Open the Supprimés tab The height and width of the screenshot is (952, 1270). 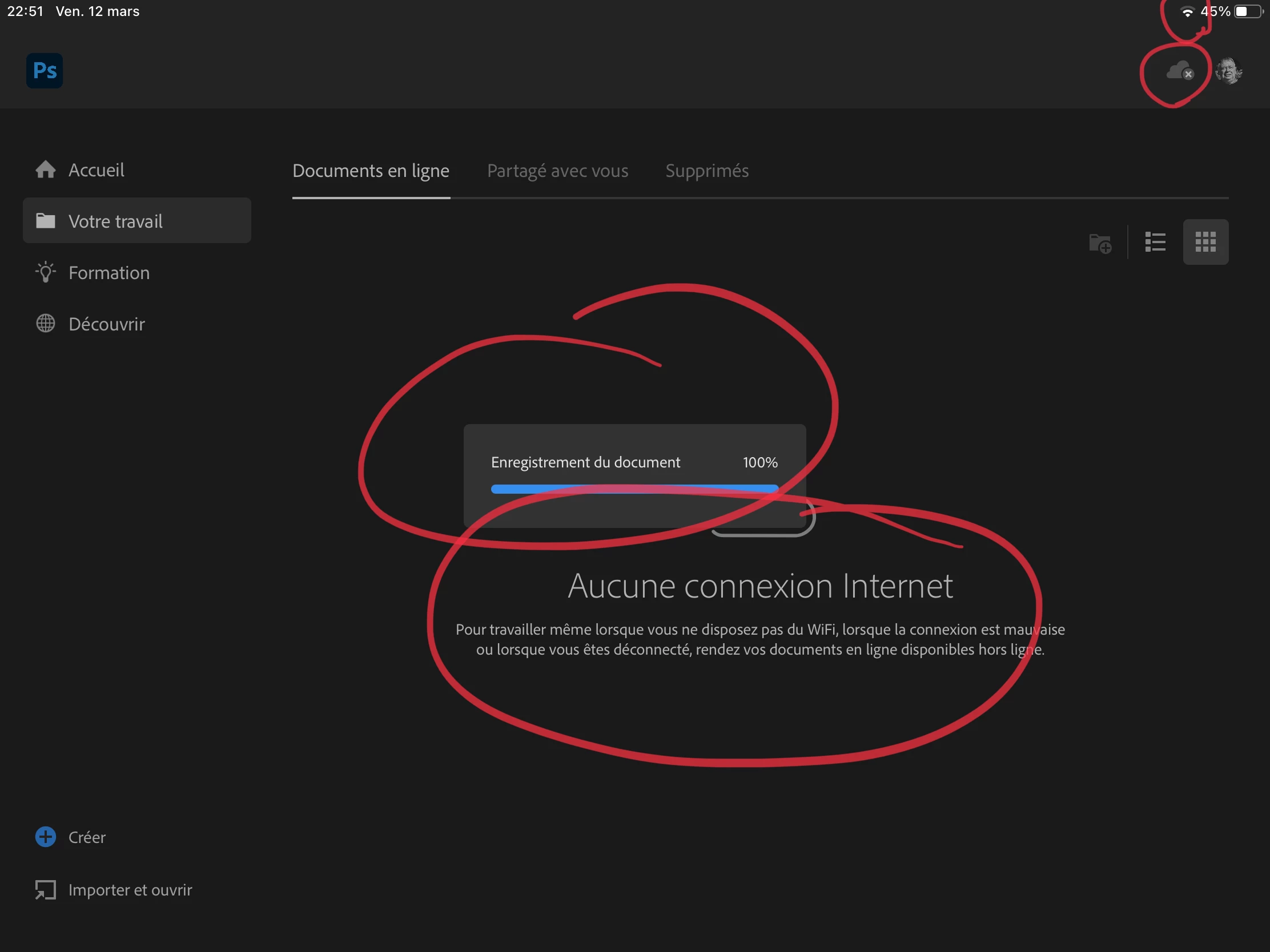pos(706,171)
